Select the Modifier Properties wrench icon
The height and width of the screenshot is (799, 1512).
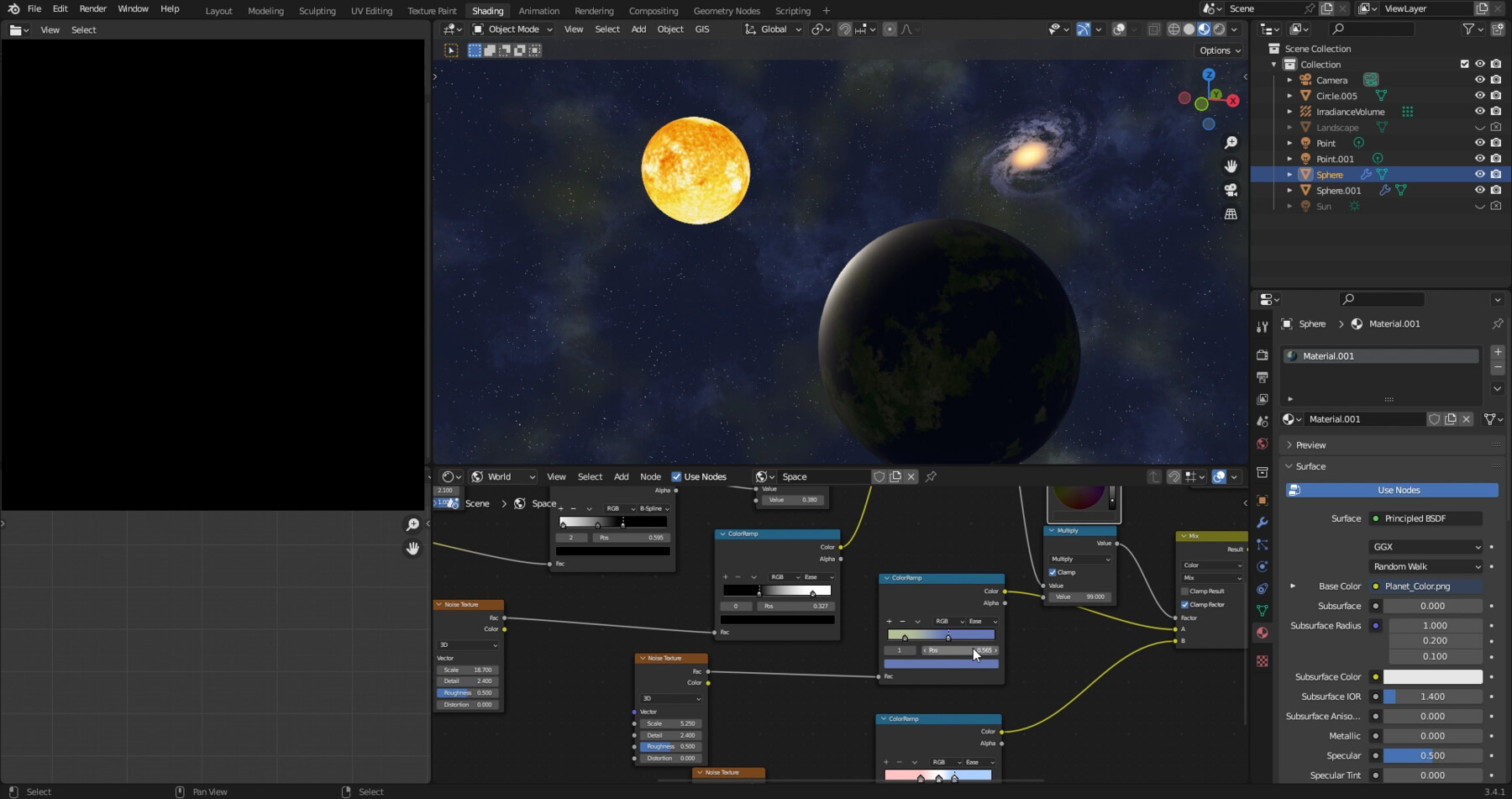1263,523
